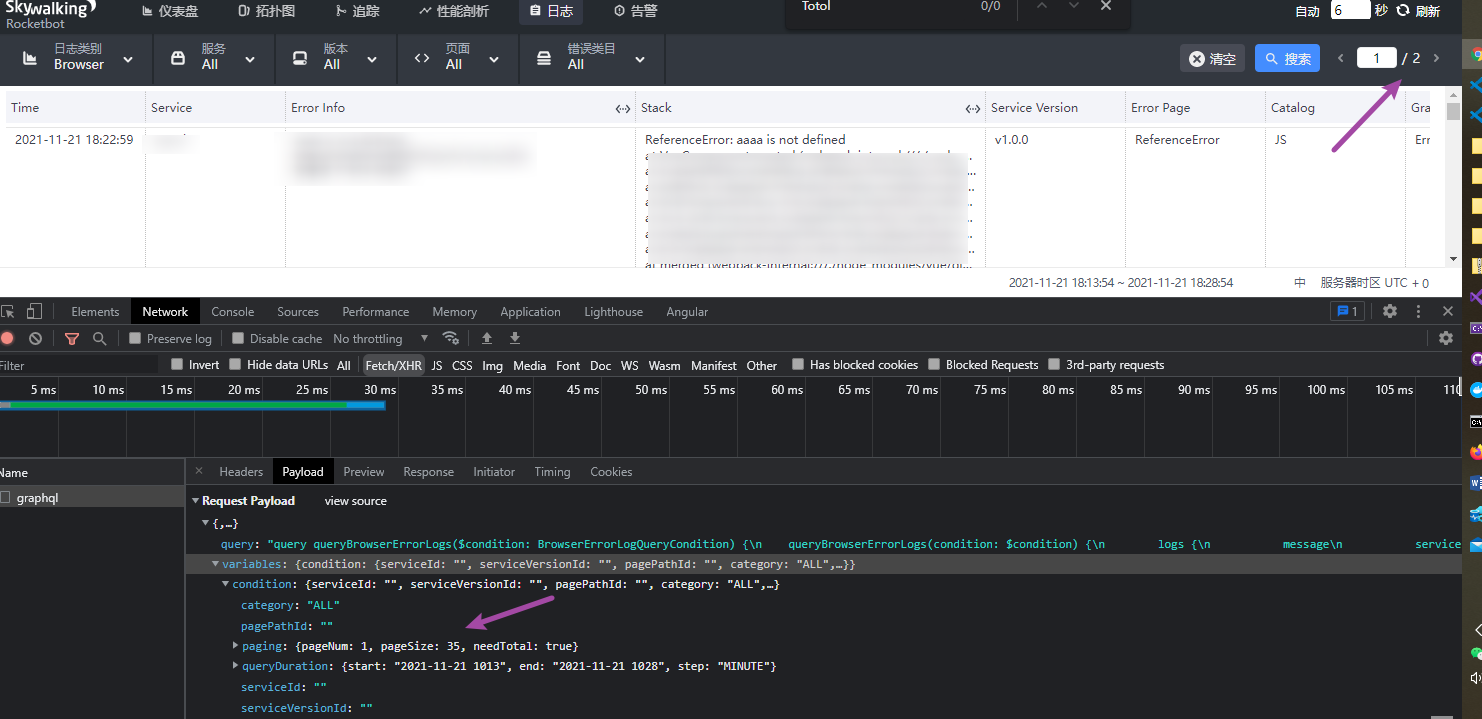Go to previous log page arrow

pos(1341,58)
